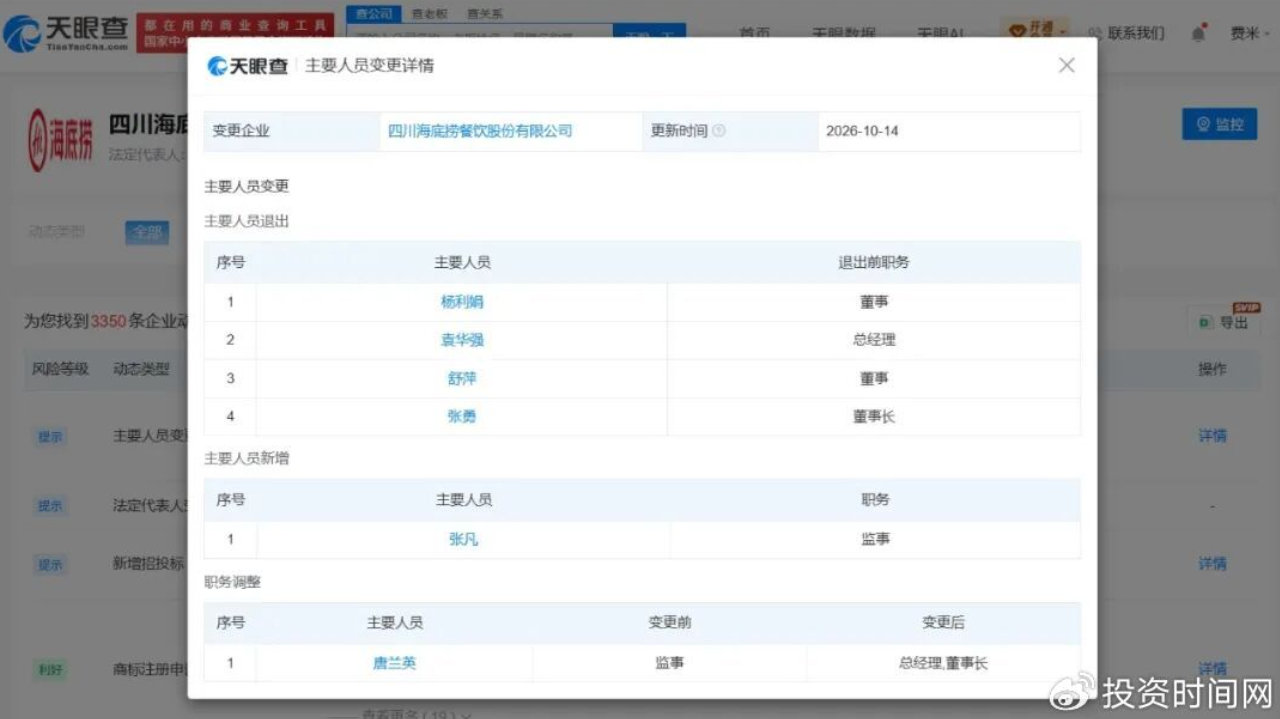Click the 变更前 column header
1280x719 pixels.
pos(670,622)
